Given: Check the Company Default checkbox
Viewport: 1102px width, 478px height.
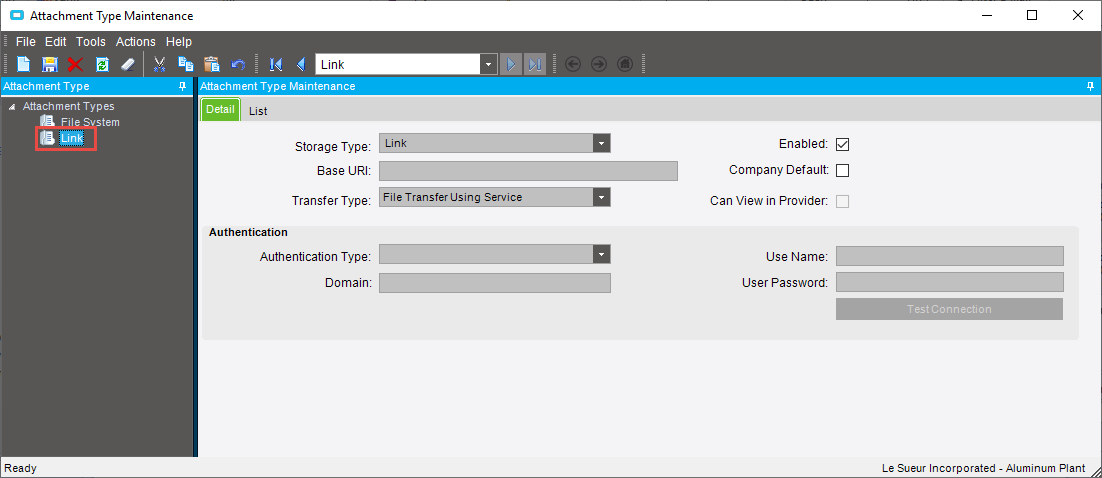Looking at the screenshot, I should [843, 170].
